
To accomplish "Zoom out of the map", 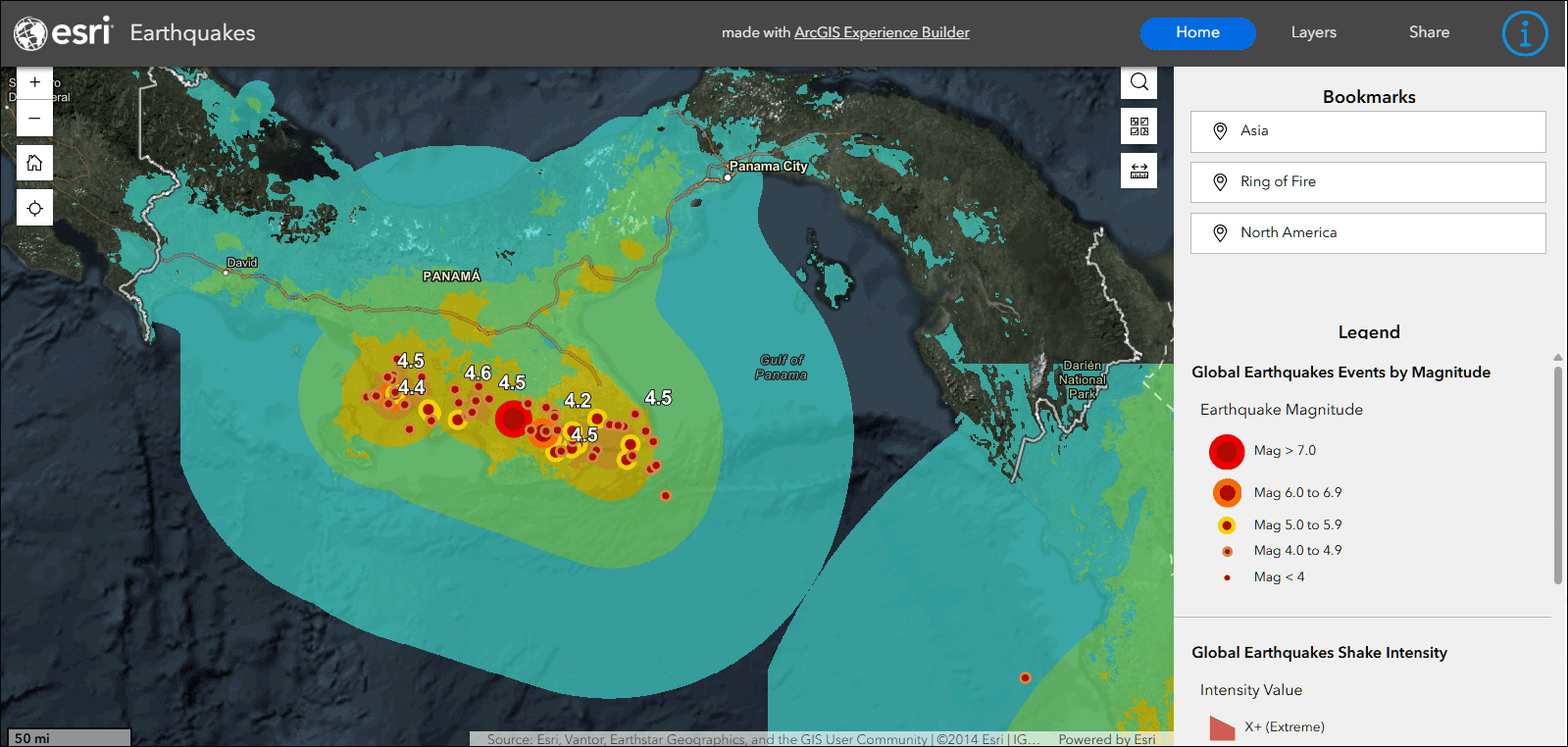I will (34, 119).
